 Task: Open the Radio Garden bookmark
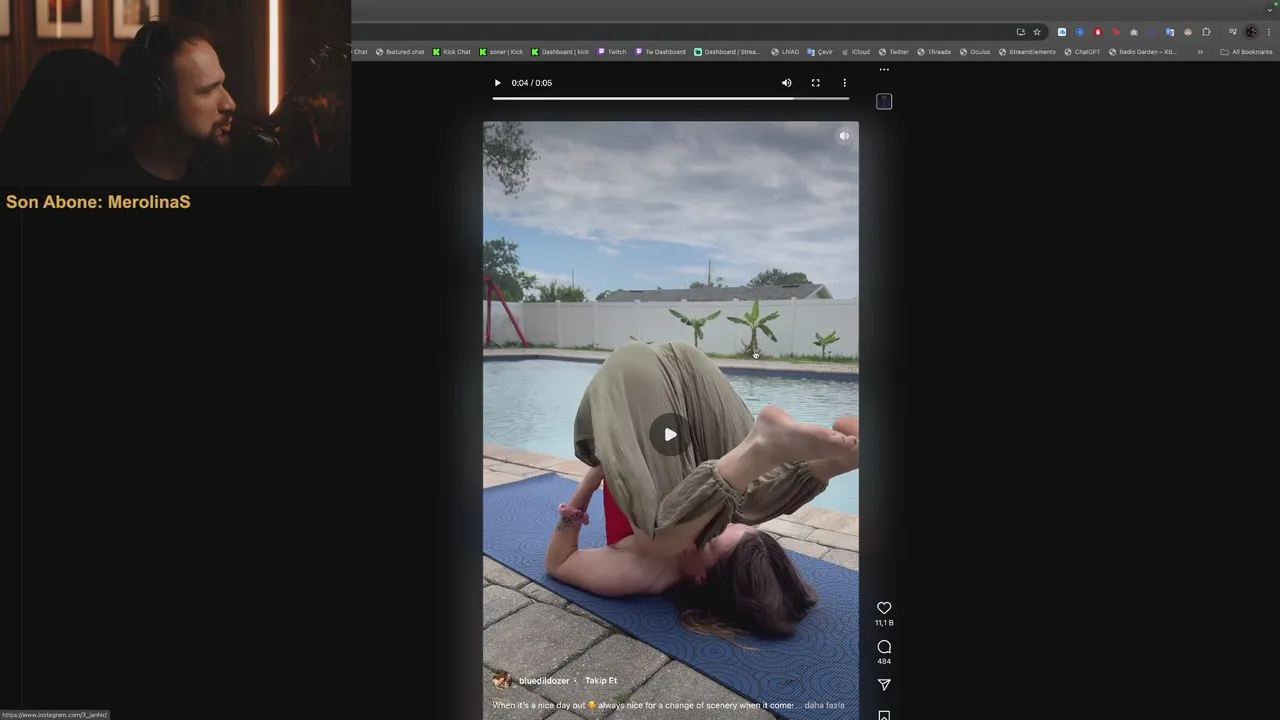click(x=1143, y=52)
